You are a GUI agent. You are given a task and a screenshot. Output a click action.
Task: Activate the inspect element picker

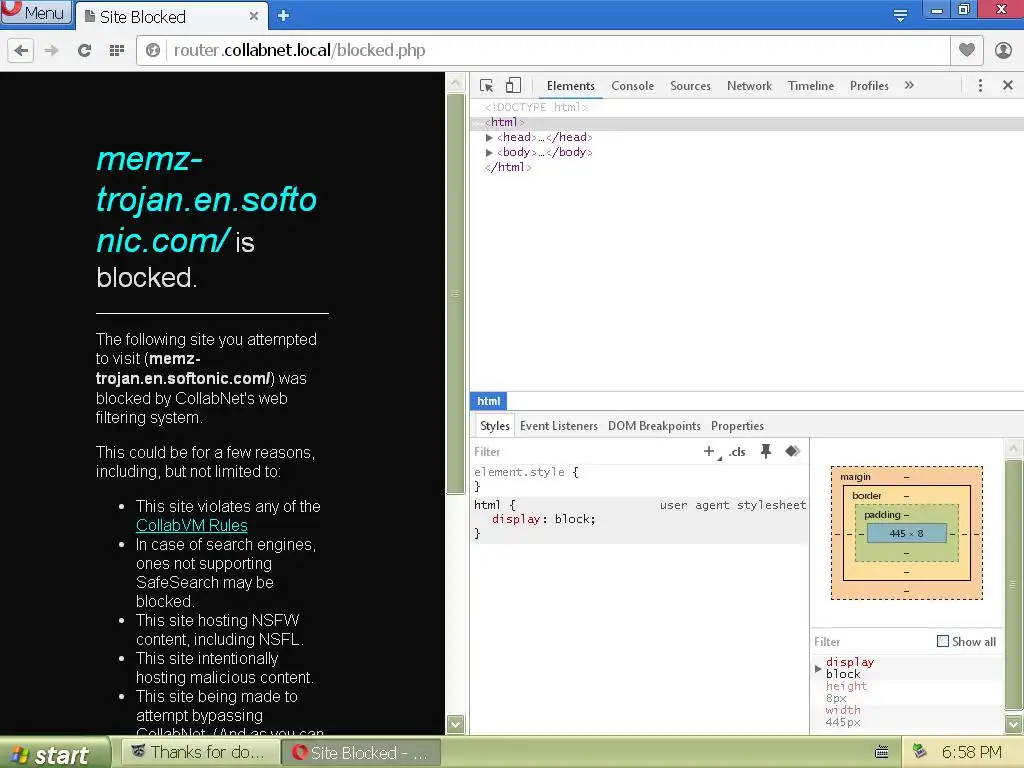click(x=487, y=86)
